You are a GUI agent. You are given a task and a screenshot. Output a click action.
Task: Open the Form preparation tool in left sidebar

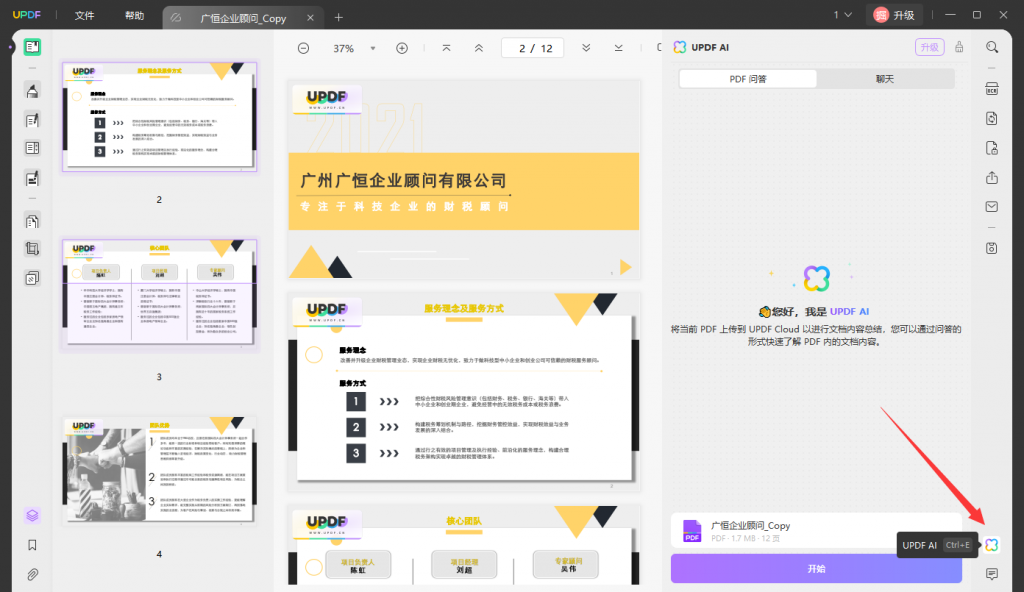point(32,148)
